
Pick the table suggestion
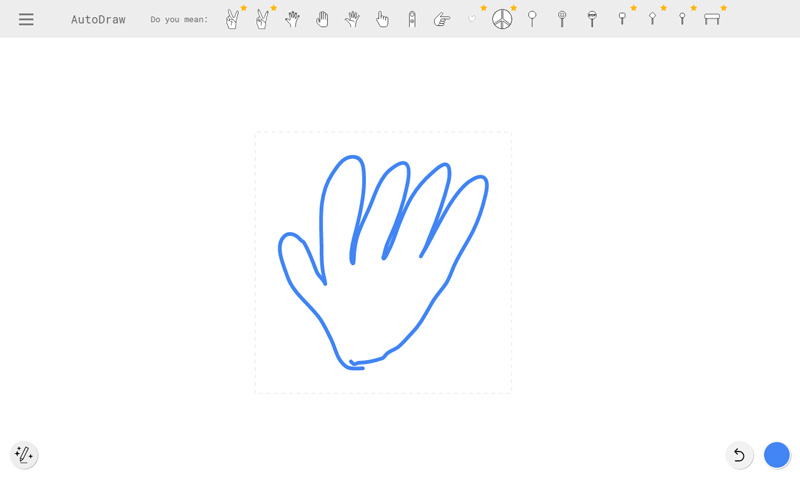click(x=712, y=19)
